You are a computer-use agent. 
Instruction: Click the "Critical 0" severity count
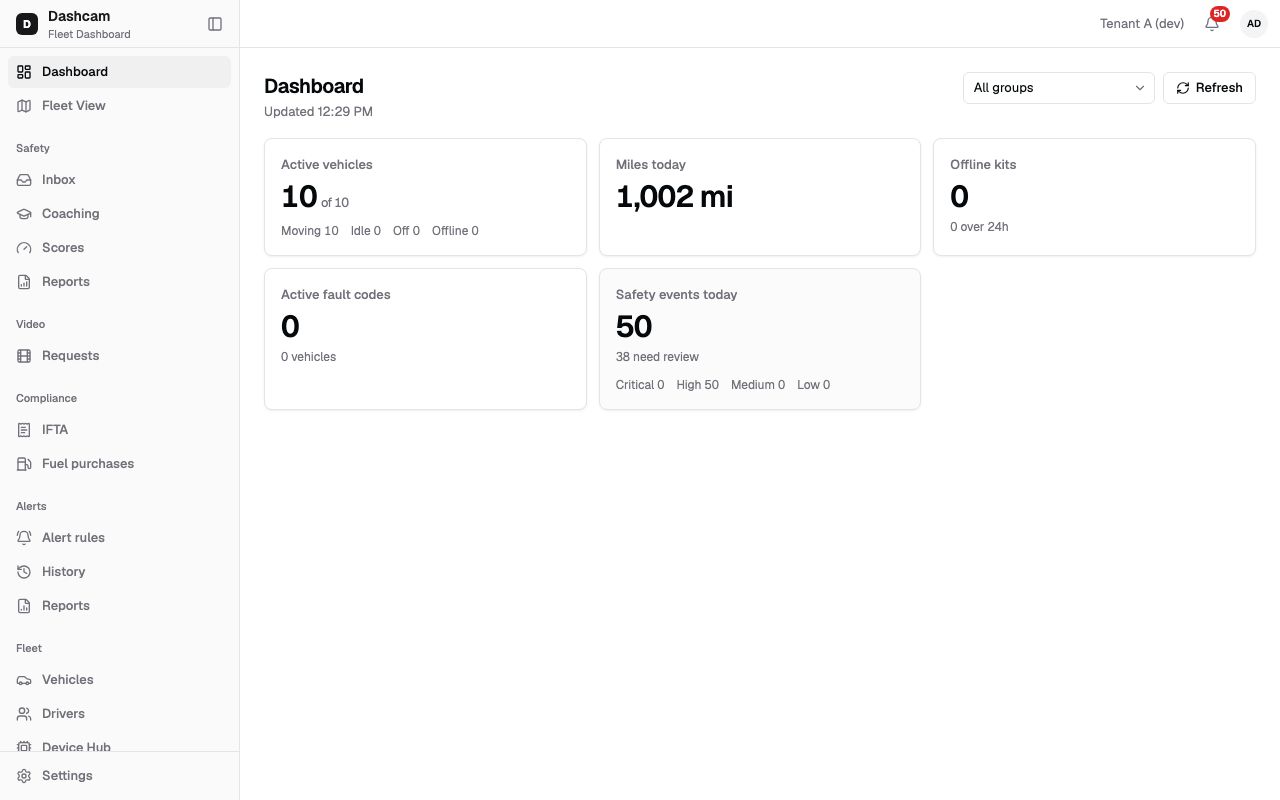(640, 385)
